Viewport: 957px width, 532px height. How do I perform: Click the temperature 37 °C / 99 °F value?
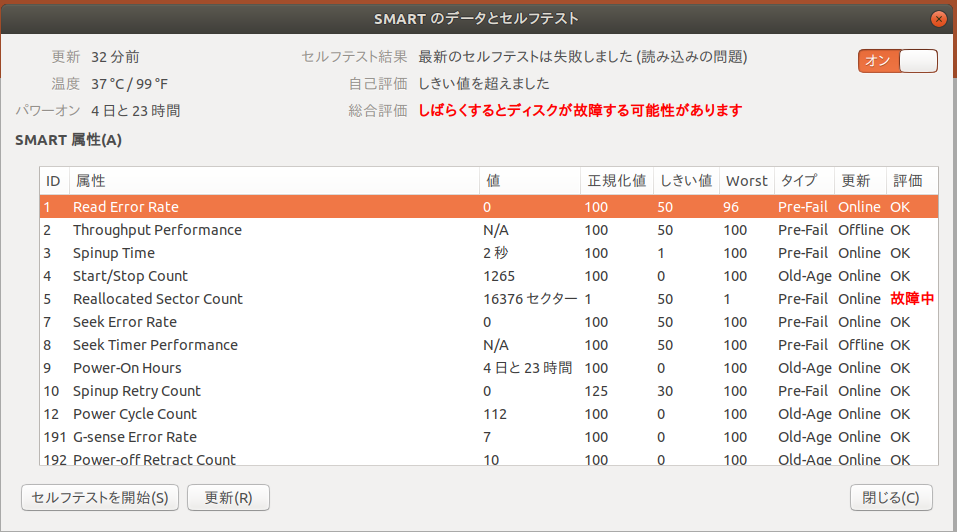point(129,84)
